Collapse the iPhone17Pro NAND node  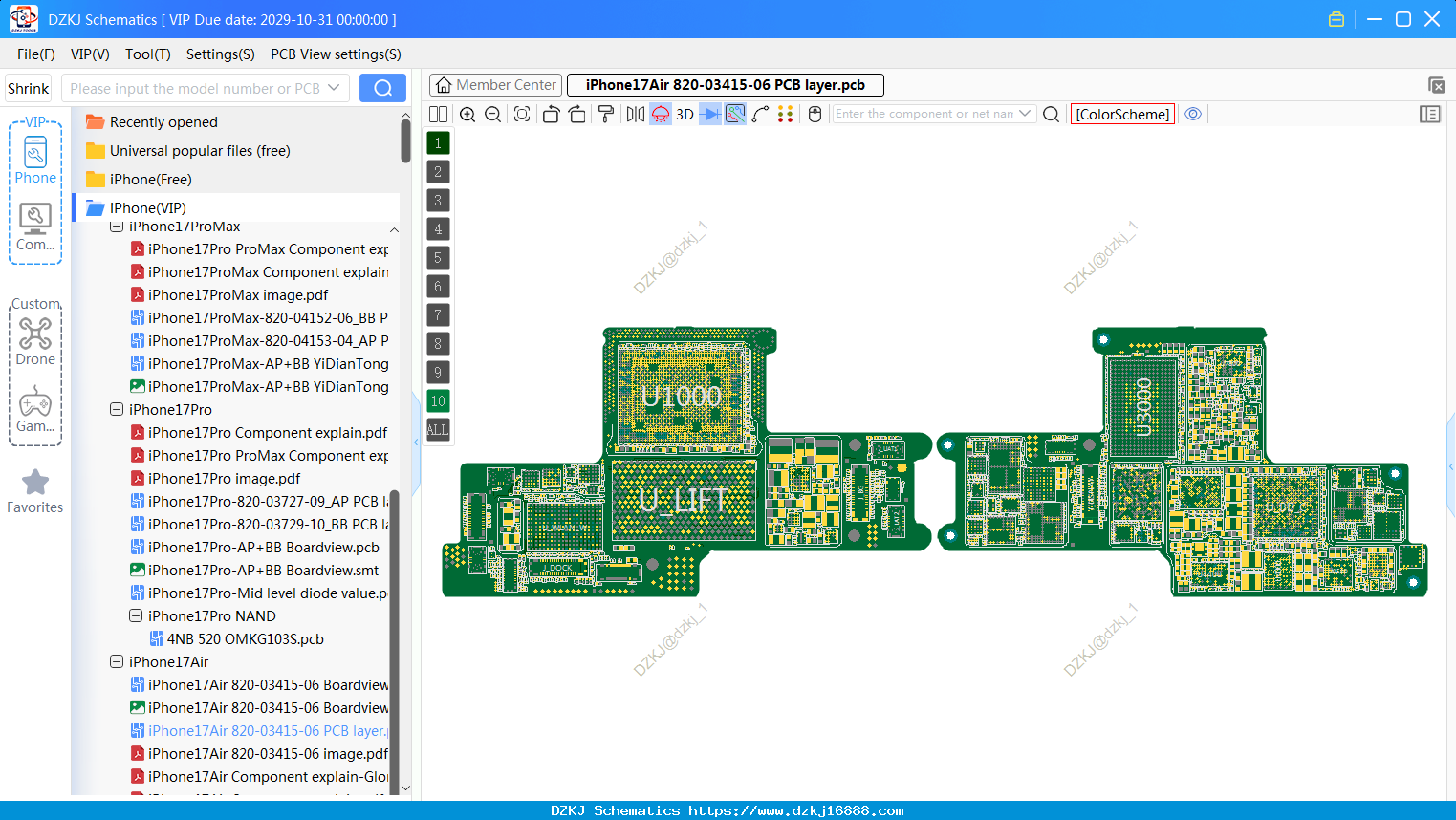coord(136,616)
